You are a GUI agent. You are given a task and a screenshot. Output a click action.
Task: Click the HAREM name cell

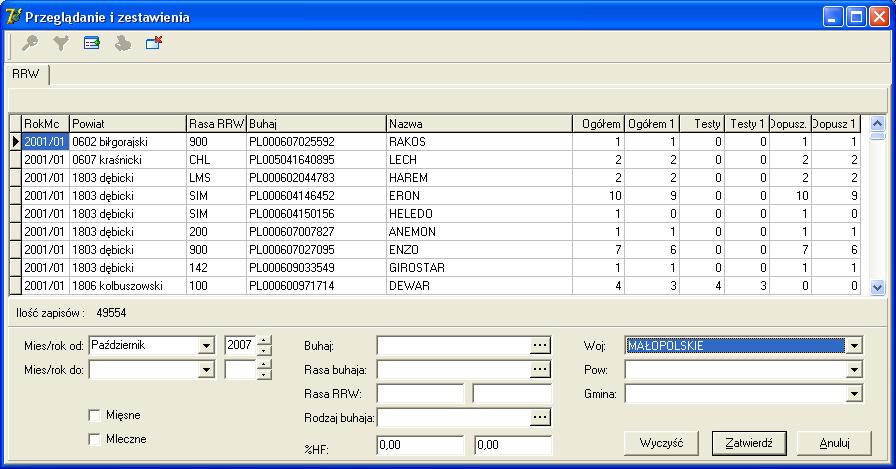pyautogui.click(x=479, y=178)
